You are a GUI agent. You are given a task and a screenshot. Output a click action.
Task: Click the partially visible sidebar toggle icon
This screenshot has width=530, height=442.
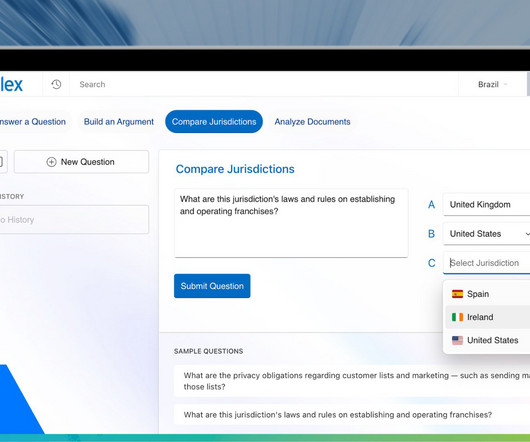1,162
